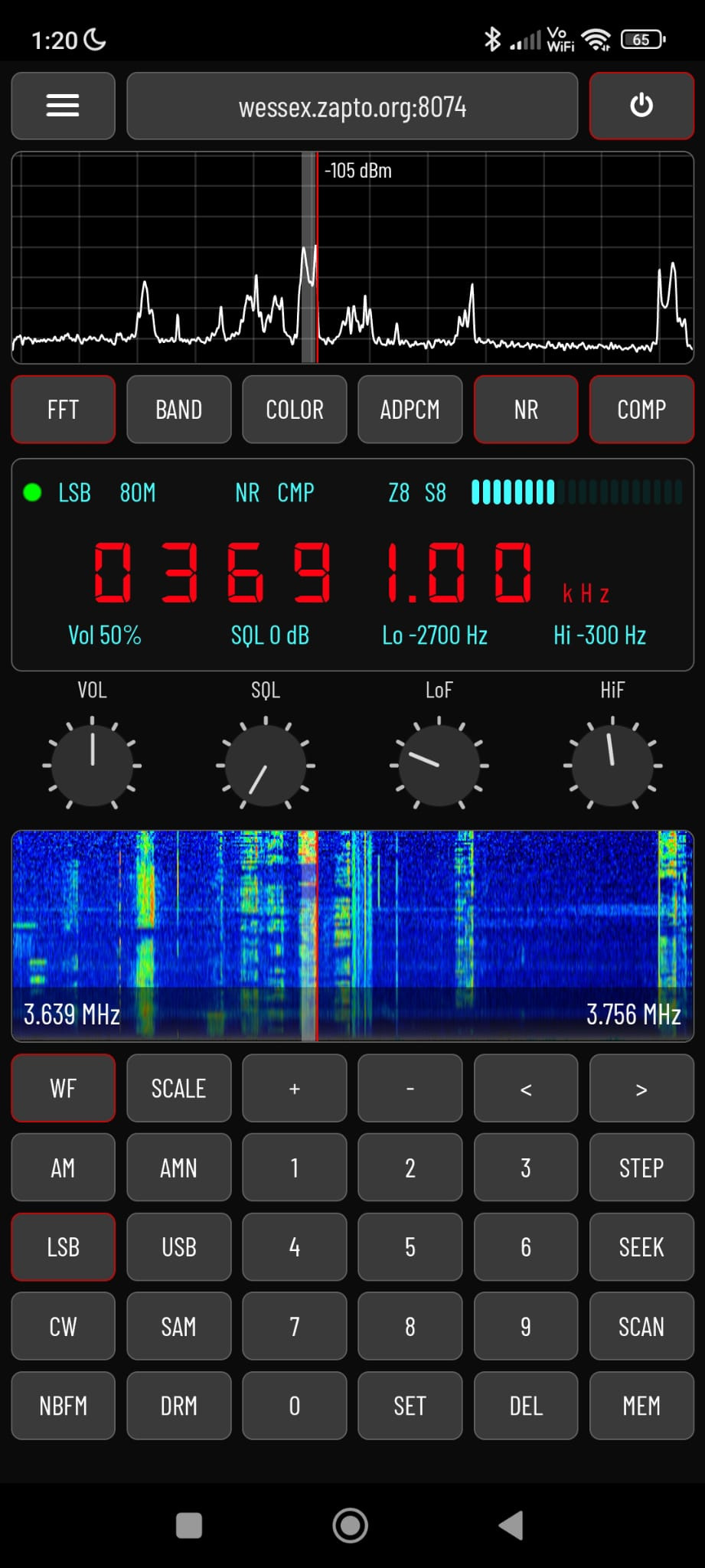Viewport: 705px width, 1568px height.
Task: Tap the server address field wessex.zapto.org:8074
Action: click(x=352, y=106)
